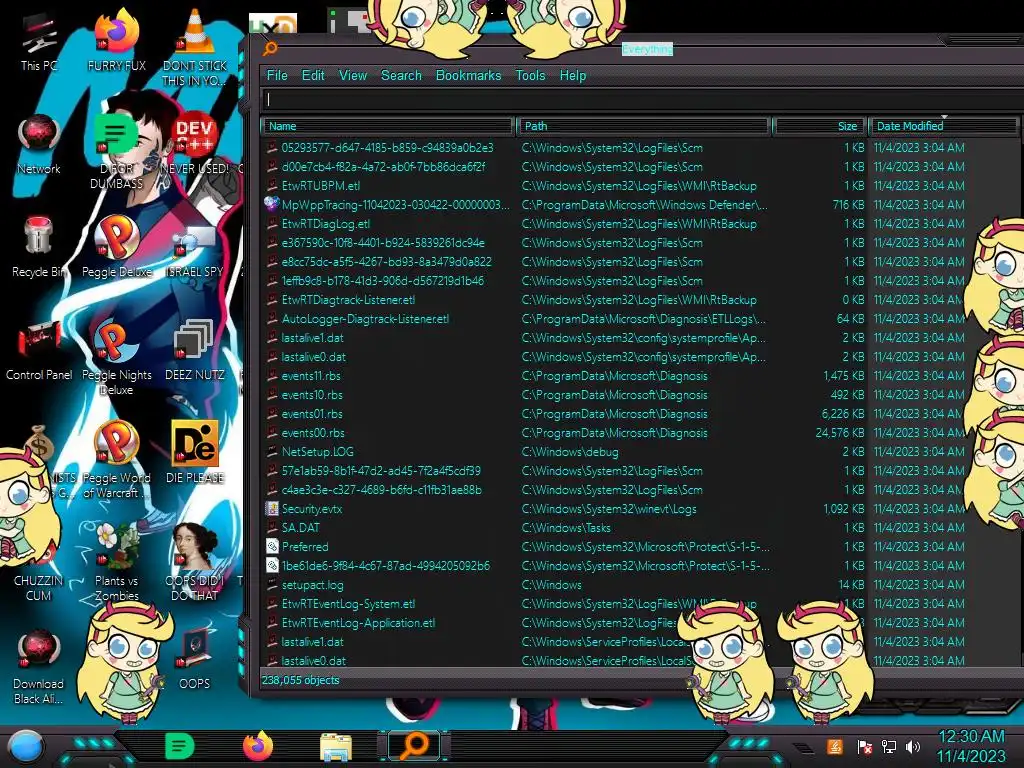The height and width of the screenshot is (768, 1024).
Task: Open Download Black Ali... desktop icon
Action: pos(39,668)
